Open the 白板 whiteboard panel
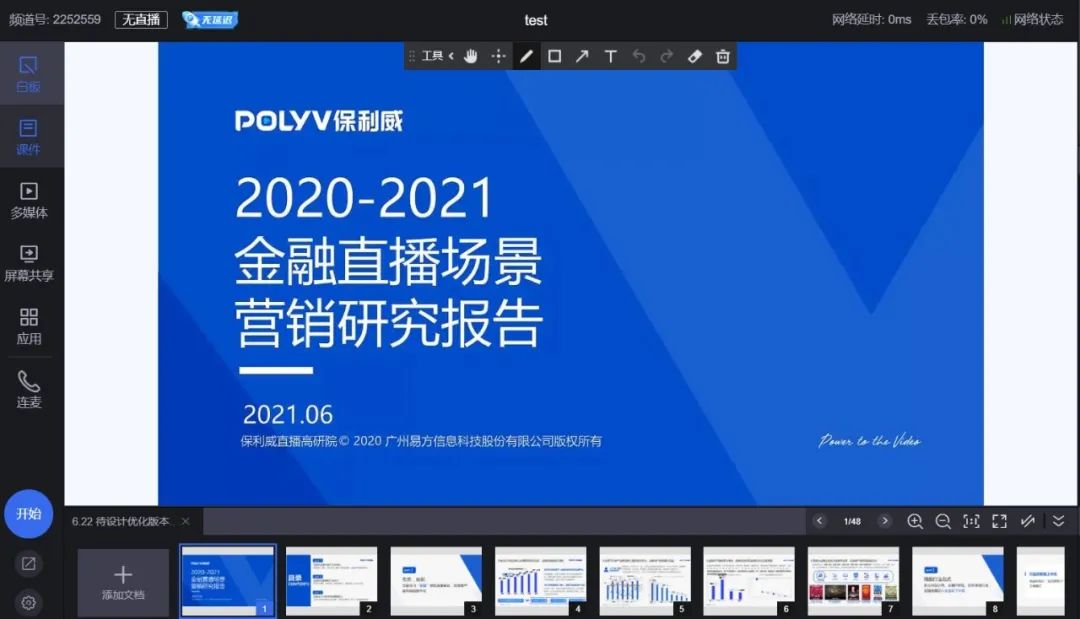 (28, 74)
